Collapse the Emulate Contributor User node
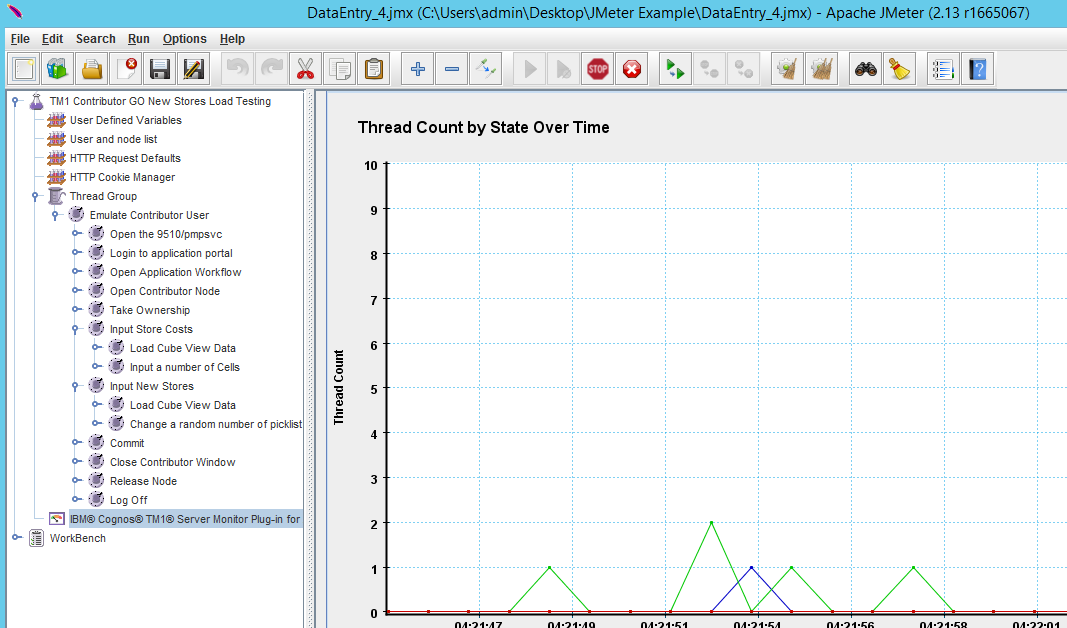 pyautogui.click(x=56, y=215)
